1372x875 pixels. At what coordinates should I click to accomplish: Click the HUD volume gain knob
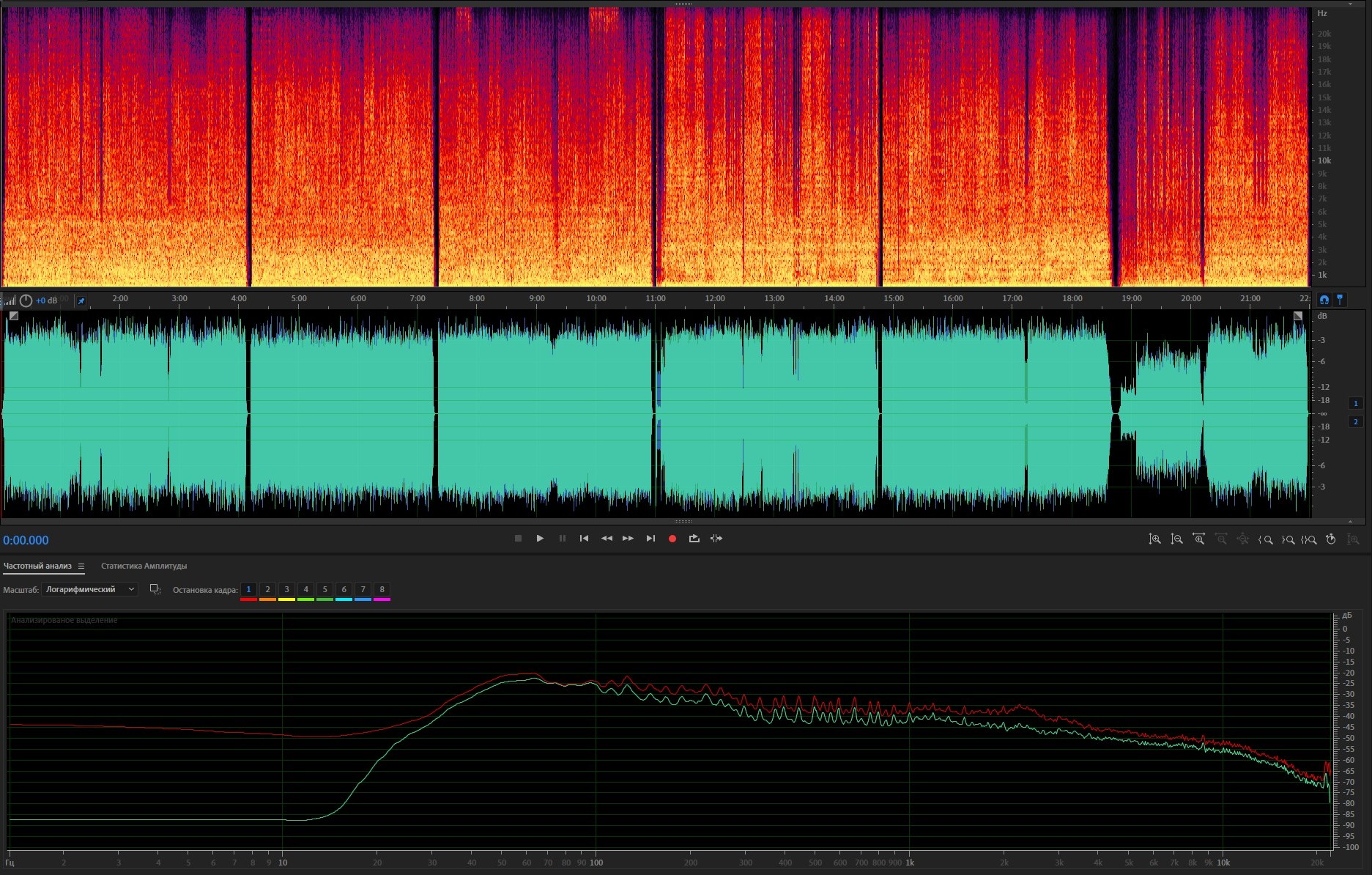[26, 300]
